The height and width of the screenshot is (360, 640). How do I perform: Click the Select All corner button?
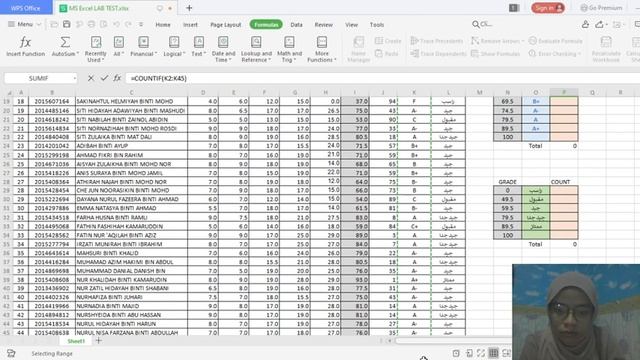[9, 93]
